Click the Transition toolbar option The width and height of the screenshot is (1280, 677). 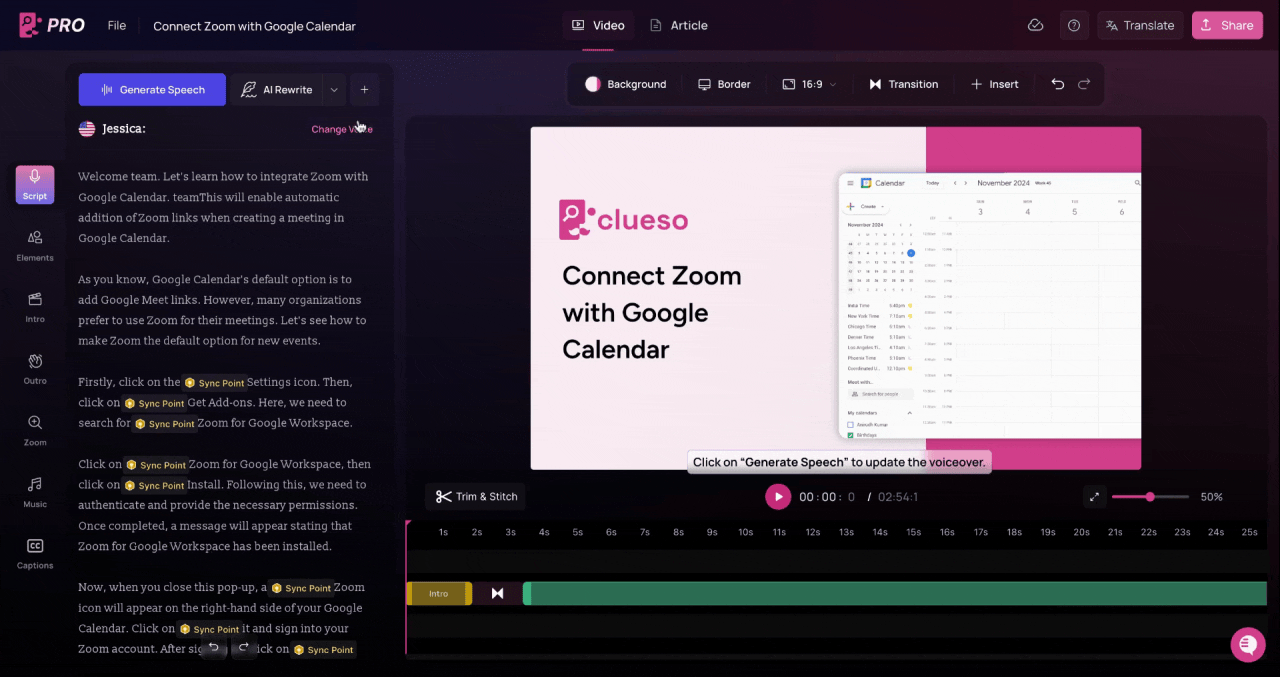(903, 84)
